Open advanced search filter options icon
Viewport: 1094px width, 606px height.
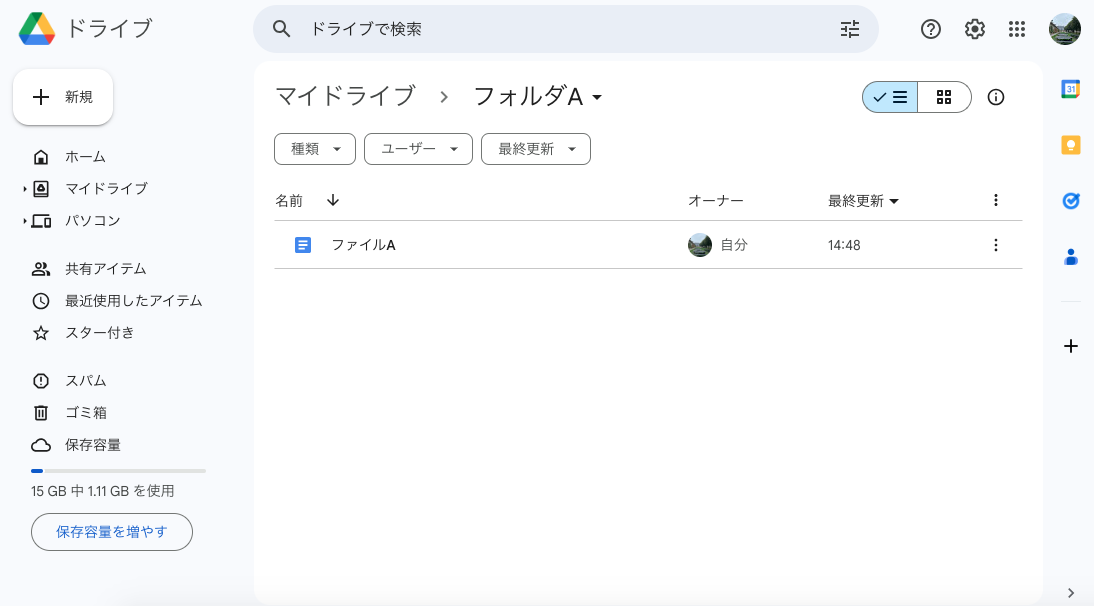tap(849, 29)
